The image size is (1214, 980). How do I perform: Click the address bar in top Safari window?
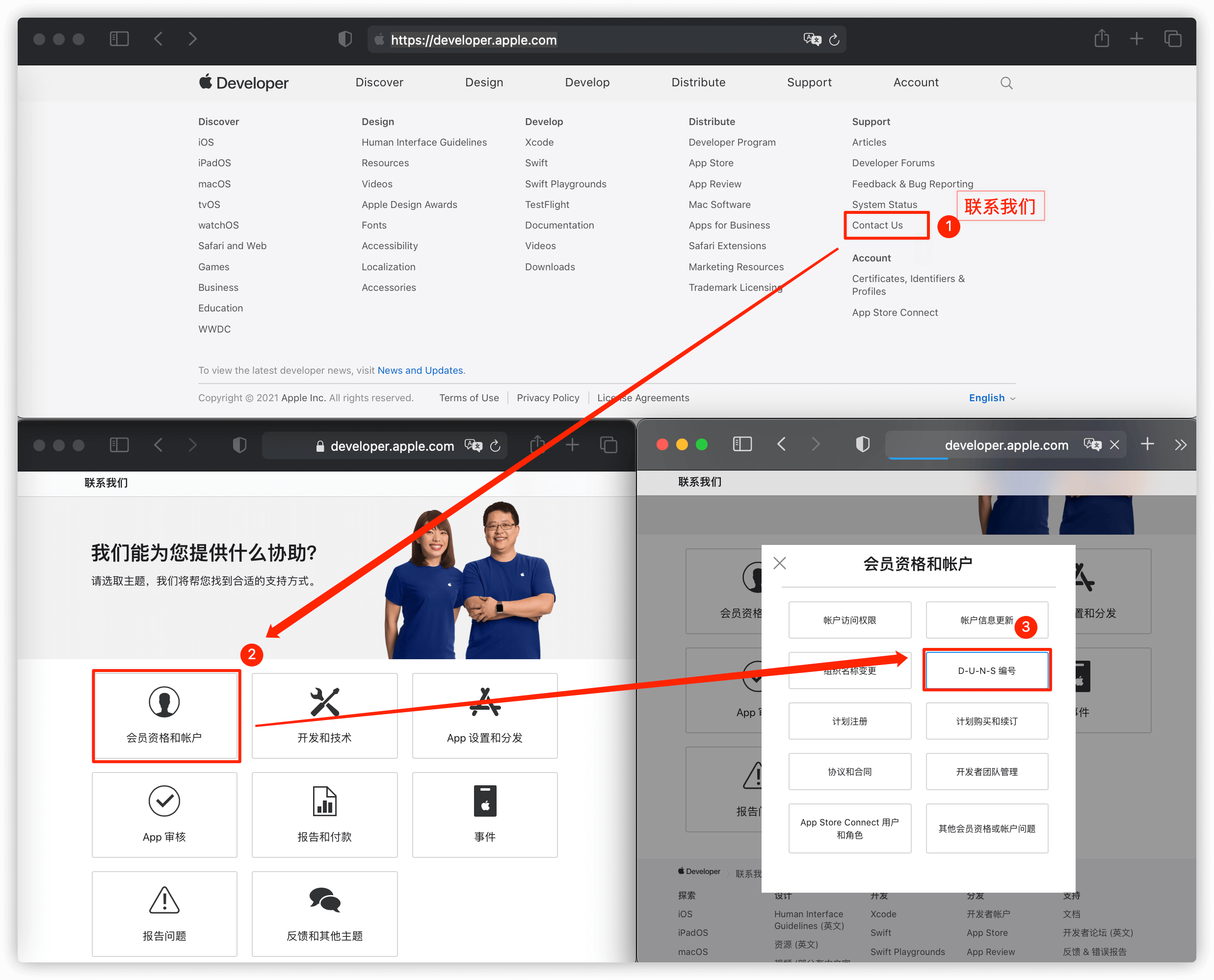tap(606, 40)
